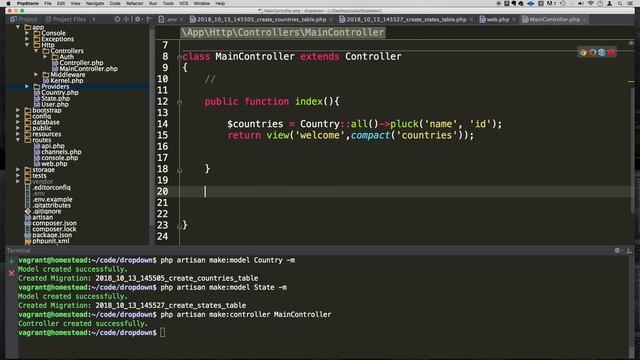Expand the storage folder arrow
This screenshot has width=640, height=360.
click(x=18, y=169)
